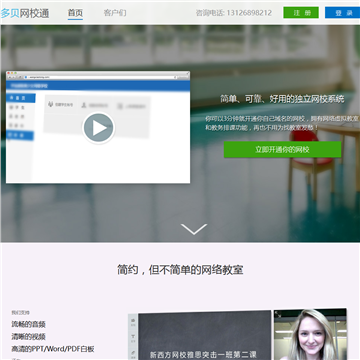Screen dimensions: 360x360
Task: Play the intro video with the play button
Action: [98, 128]
